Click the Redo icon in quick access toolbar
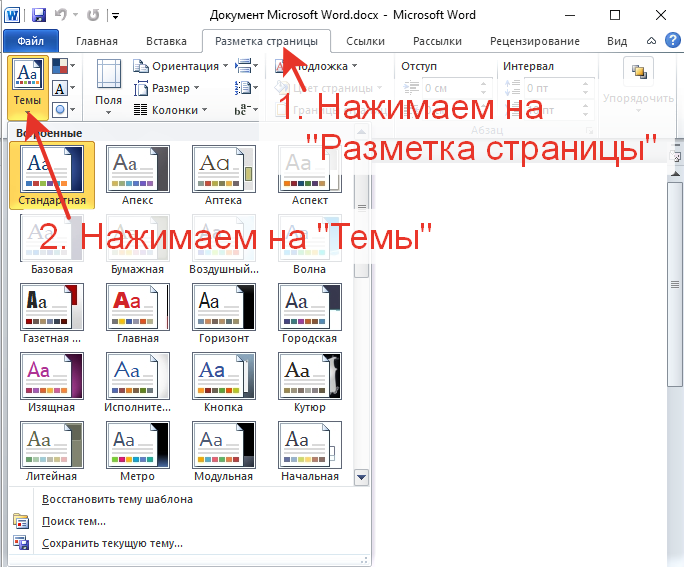The image size is (685, 567). click(x=93, y=15)
